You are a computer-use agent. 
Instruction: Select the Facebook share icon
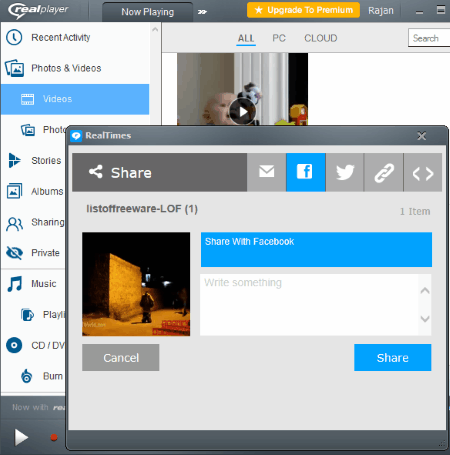pyautogui.click(x=306, y=172)
